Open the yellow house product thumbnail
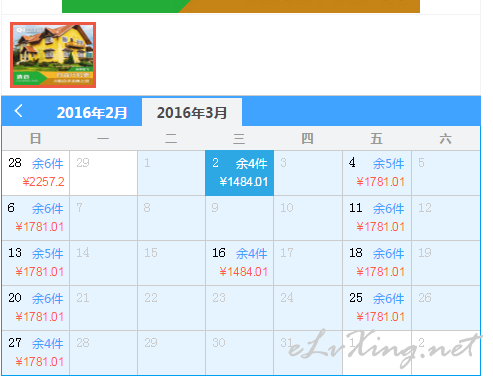This screenshot has height=381, width=493. tap(53, 55)
